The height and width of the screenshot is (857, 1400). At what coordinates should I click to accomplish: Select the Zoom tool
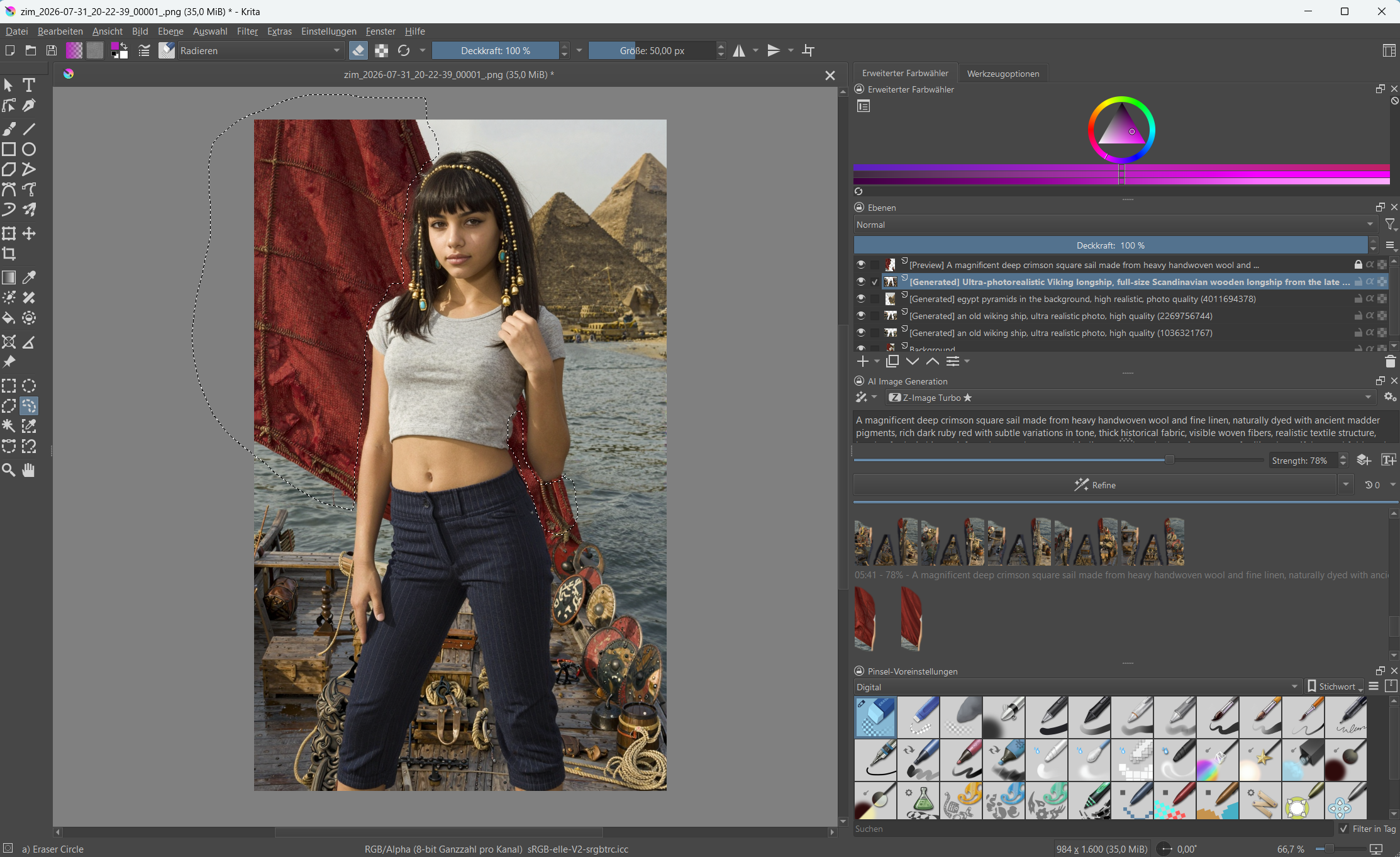pyautogui.click(x=9, y=470)
